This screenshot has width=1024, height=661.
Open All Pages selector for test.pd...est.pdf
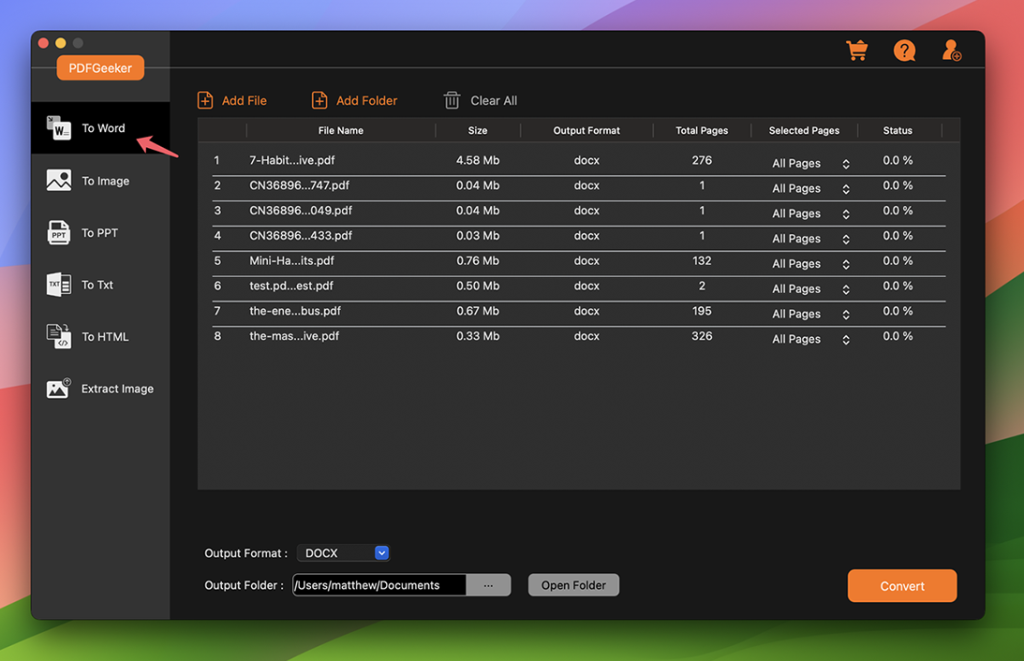[x=810, y=289]
